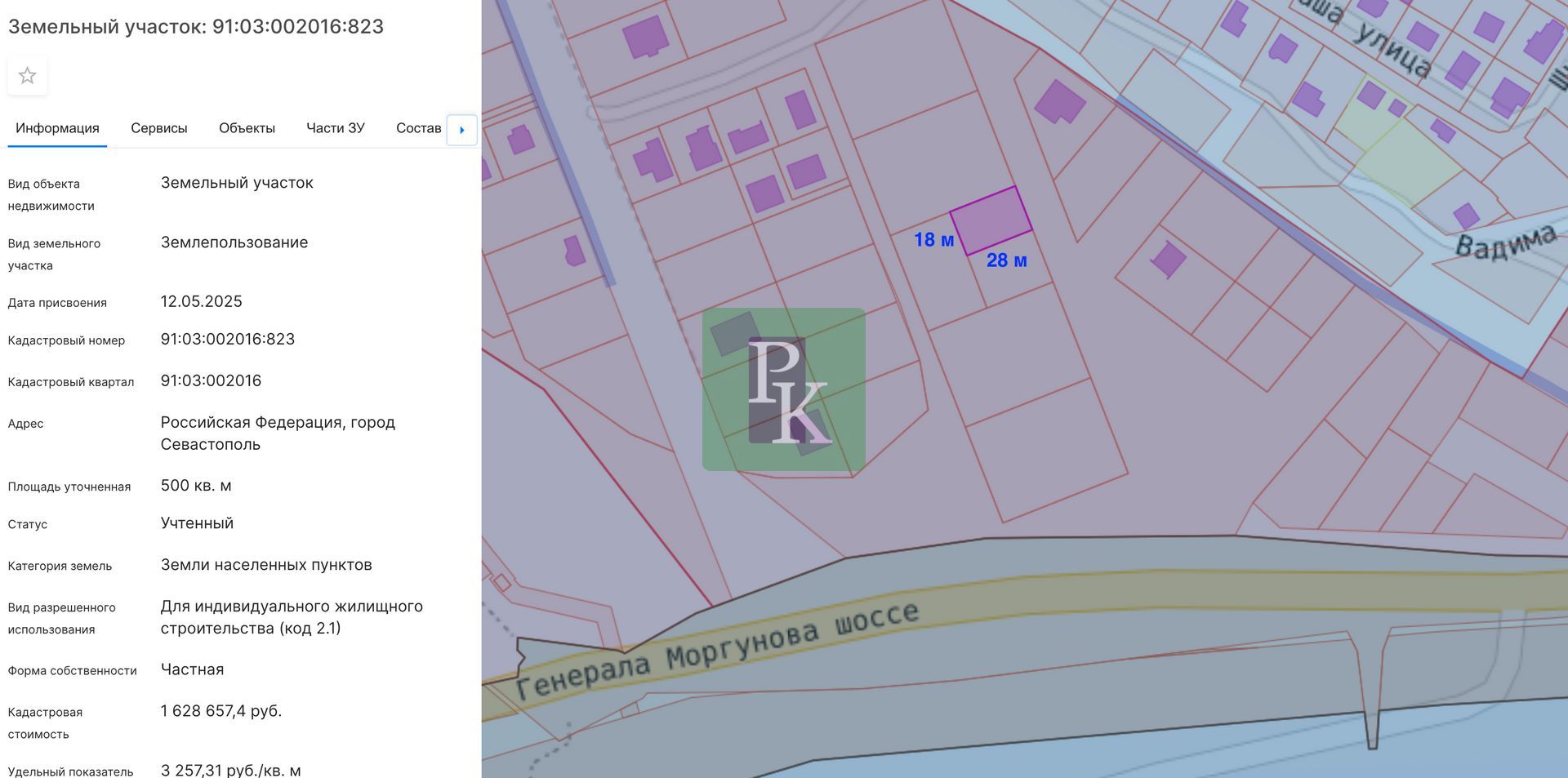Click the 28 м dimension label
The image size is (1568, 778).
click(1006, 260)
